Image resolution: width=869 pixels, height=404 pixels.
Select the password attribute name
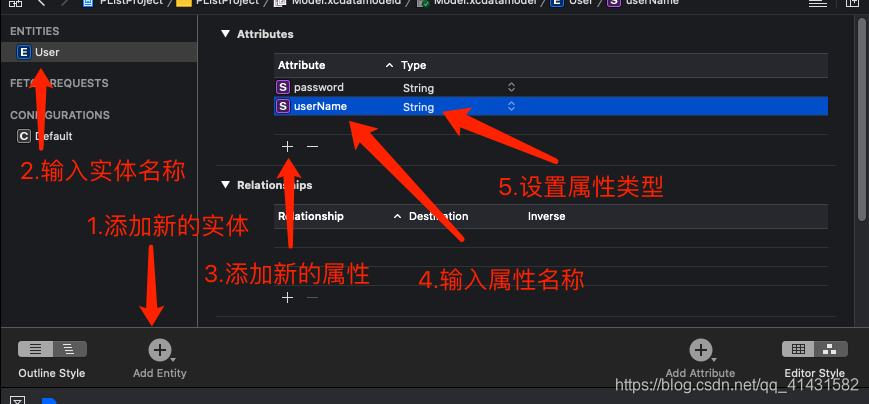(x=319, y=88)
